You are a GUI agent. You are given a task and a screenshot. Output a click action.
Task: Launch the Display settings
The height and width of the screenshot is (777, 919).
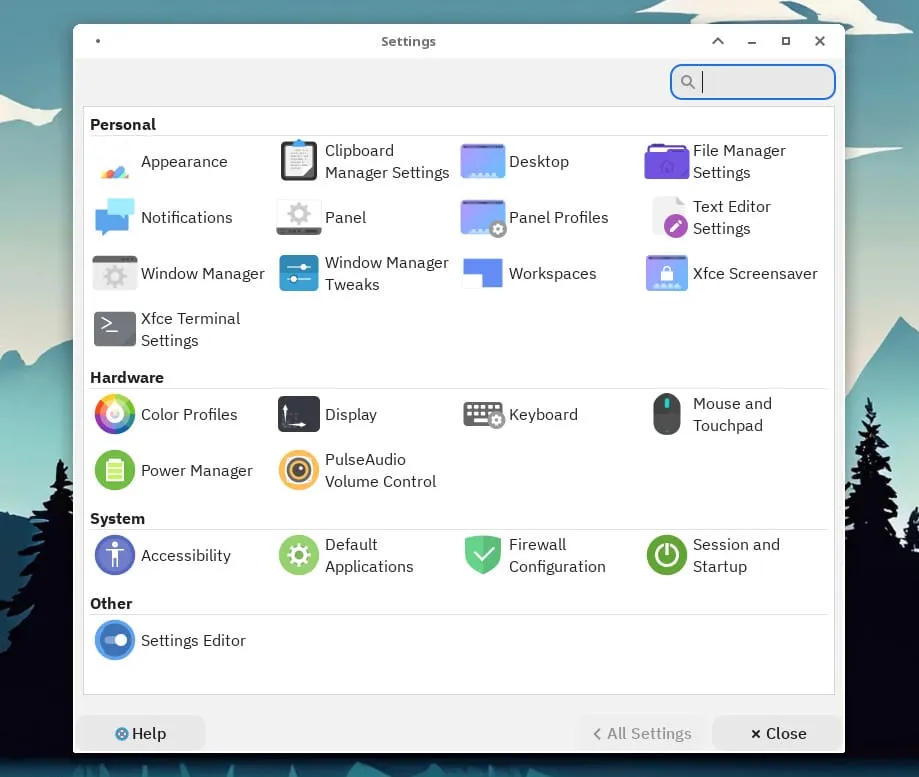click(299, 415)
